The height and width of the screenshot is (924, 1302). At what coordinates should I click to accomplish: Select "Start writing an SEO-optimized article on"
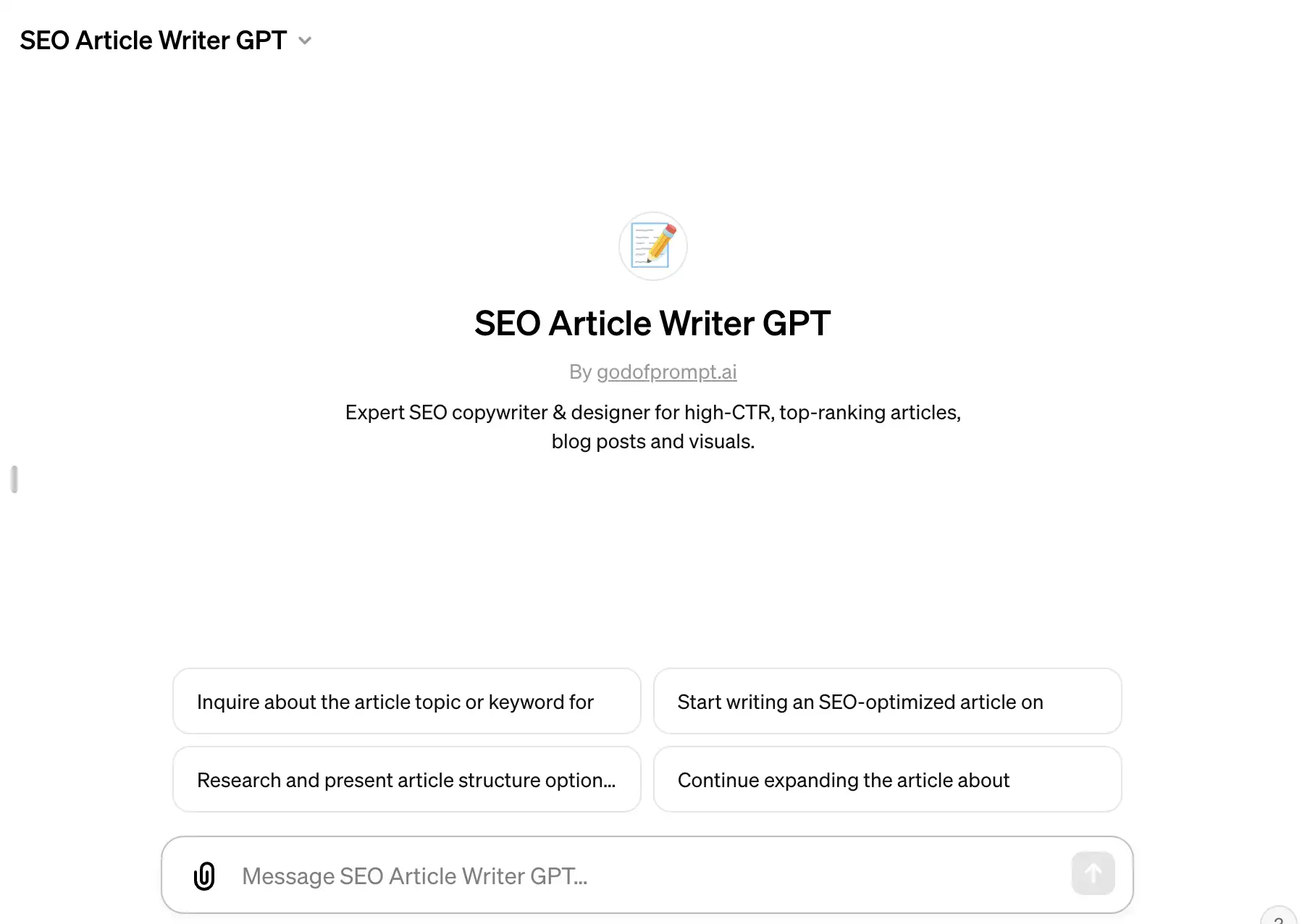point(886,701)
